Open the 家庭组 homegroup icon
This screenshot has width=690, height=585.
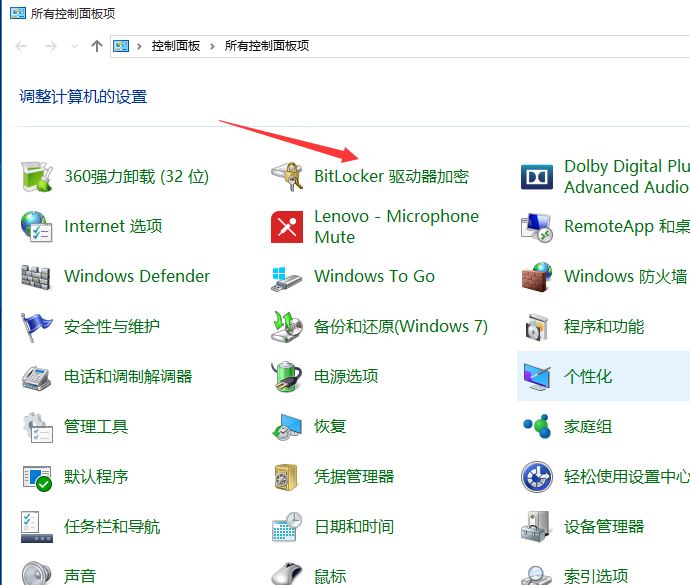coord(537,426)
